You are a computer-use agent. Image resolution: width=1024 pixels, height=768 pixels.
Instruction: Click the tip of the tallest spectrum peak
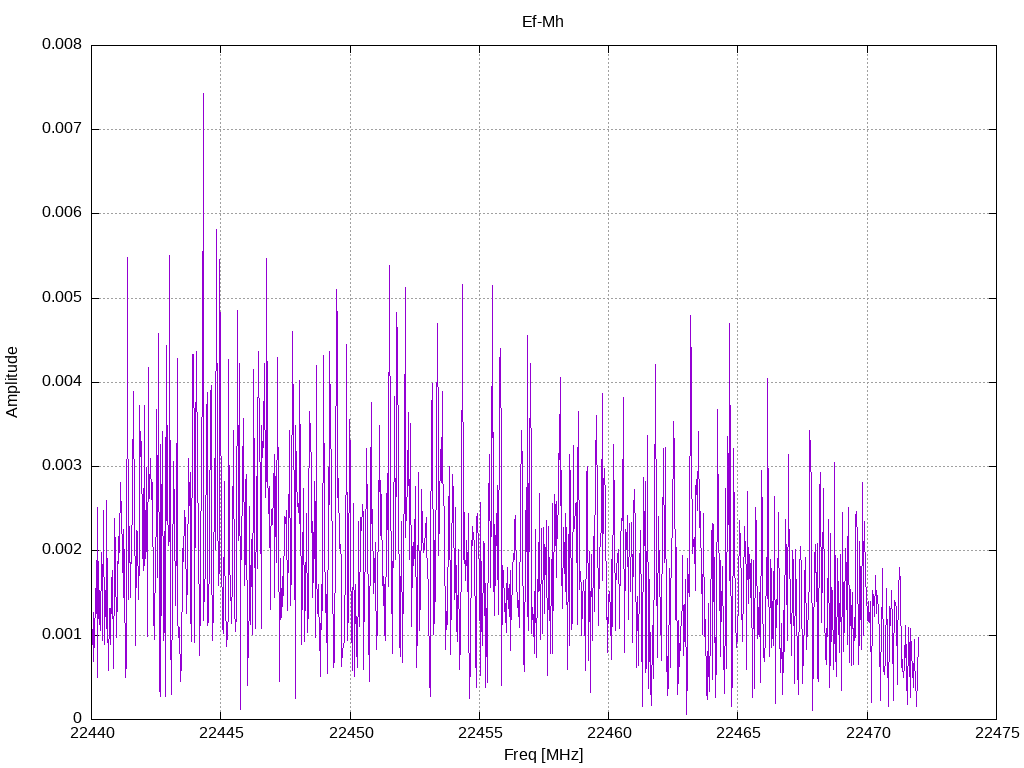pyautogui.click(x=203, y=94)
